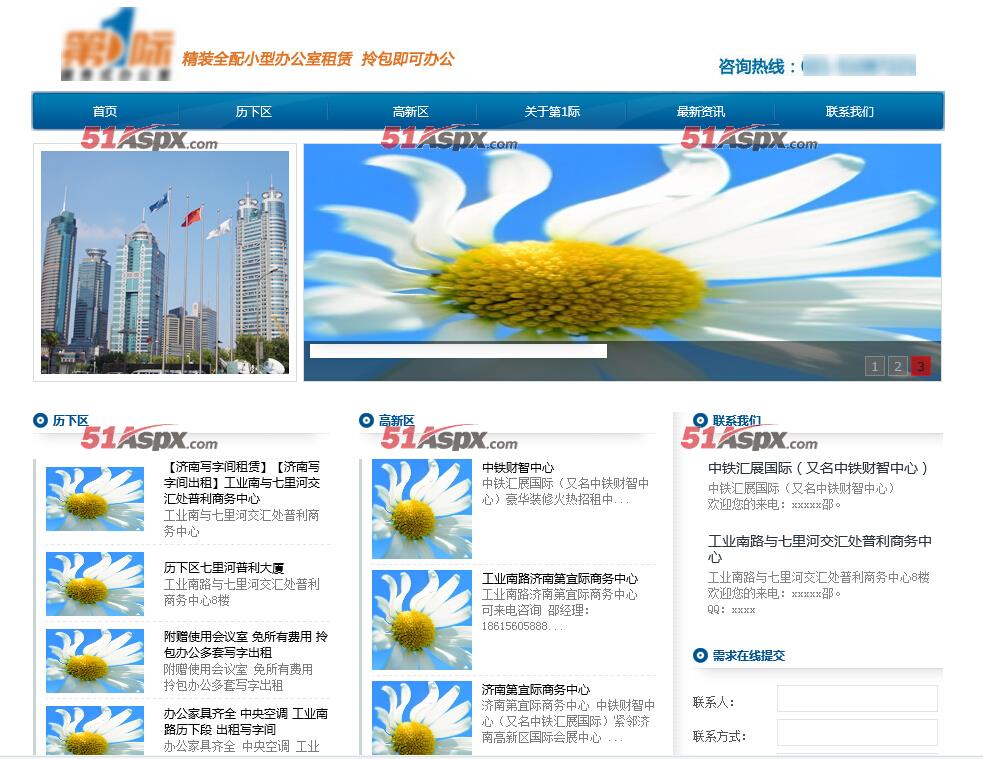Open listing 附赠使用会议室 免所有费用
Viewport: 983px width, 759px height.
click(x=246, y=644)
